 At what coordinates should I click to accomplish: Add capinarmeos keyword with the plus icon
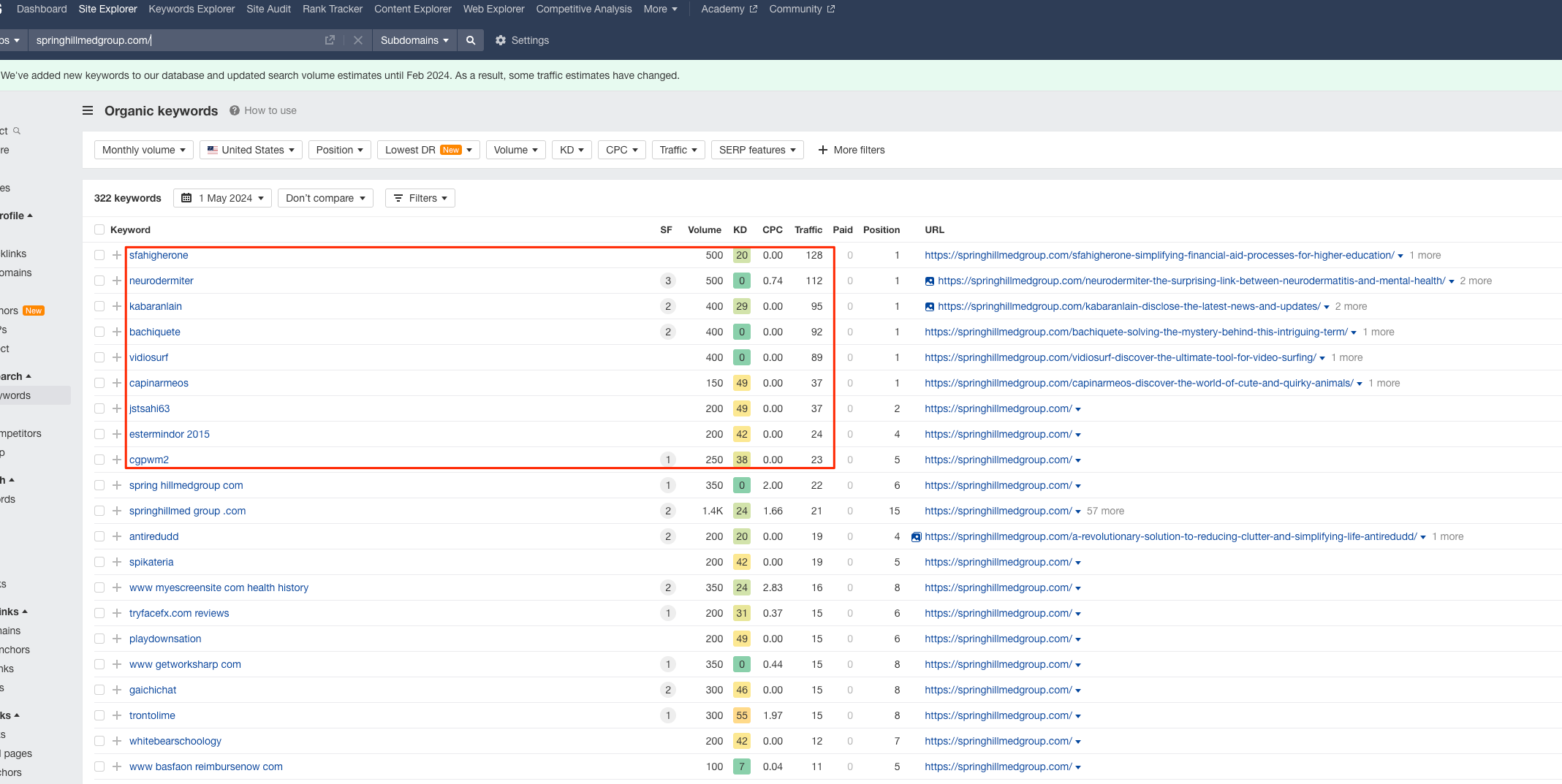tap(117, 383)
